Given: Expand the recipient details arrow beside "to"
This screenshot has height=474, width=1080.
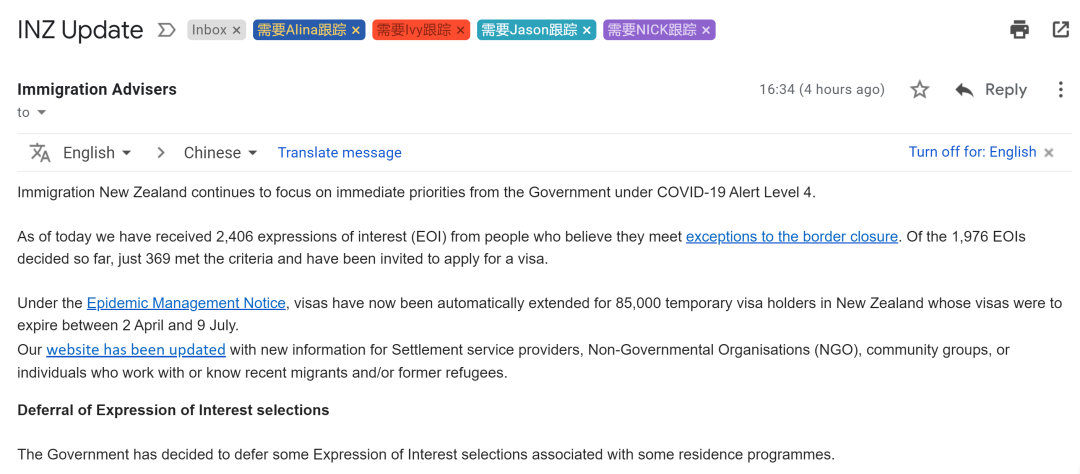Looking at the screenshot, I should pos(42,113).
